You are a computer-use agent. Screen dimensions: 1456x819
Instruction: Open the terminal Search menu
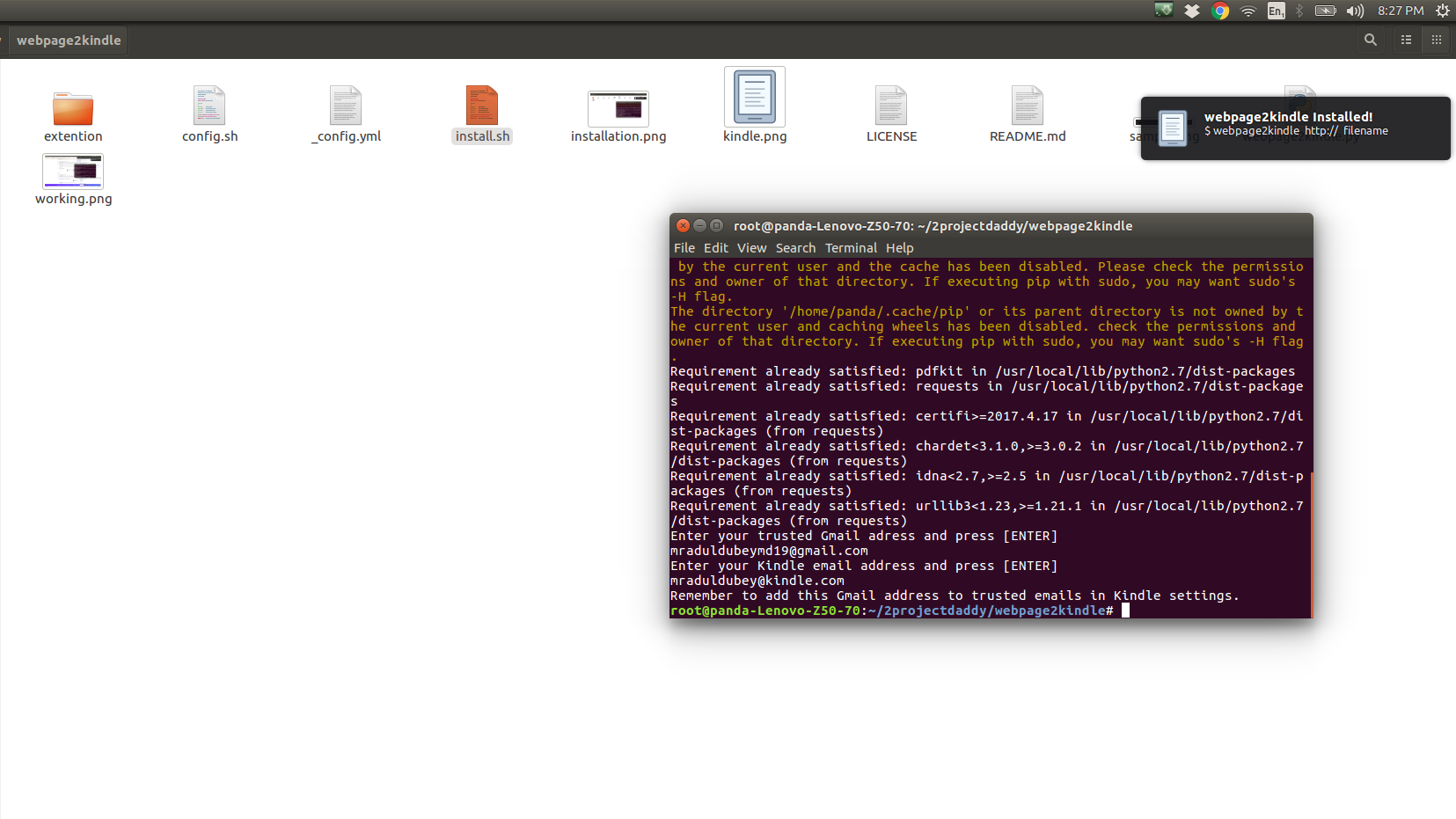[795, 248]
